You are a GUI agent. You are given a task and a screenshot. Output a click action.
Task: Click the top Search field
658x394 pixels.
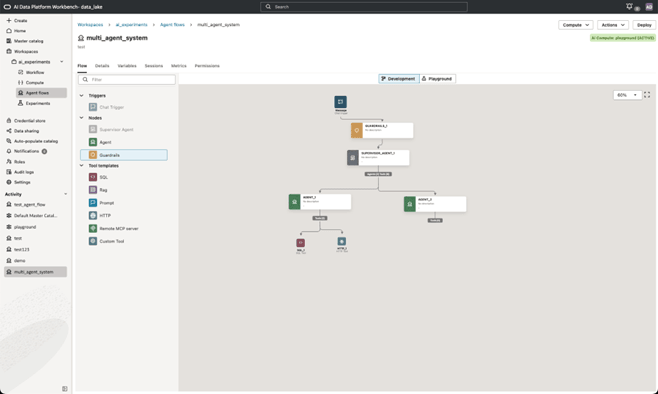363,7
